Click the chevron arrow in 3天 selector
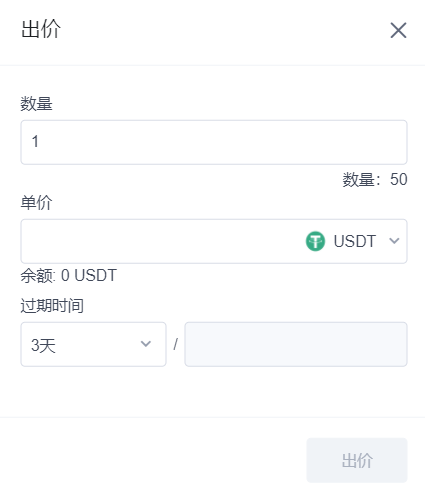This screenshot has width=425, height=486. click(146, 344)
